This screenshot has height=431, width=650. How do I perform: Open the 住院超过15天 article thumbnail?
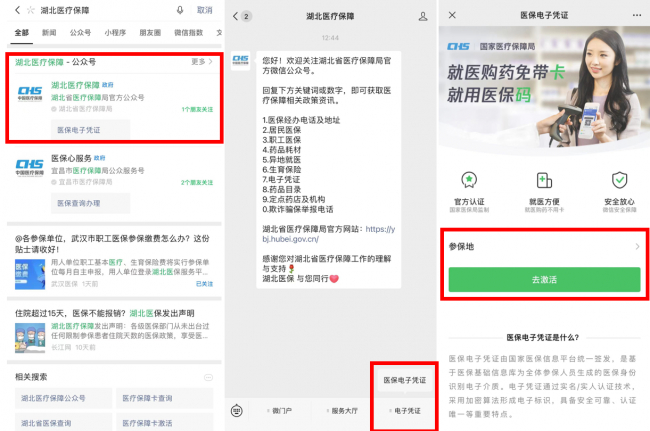pos(30,338)
